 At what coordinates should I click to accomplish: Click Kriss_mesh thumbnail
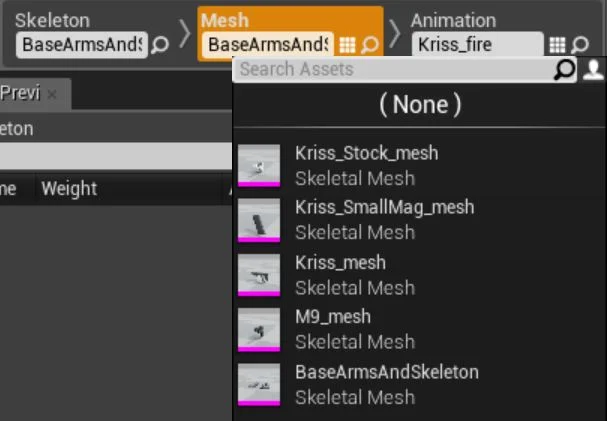coord(259,275)
